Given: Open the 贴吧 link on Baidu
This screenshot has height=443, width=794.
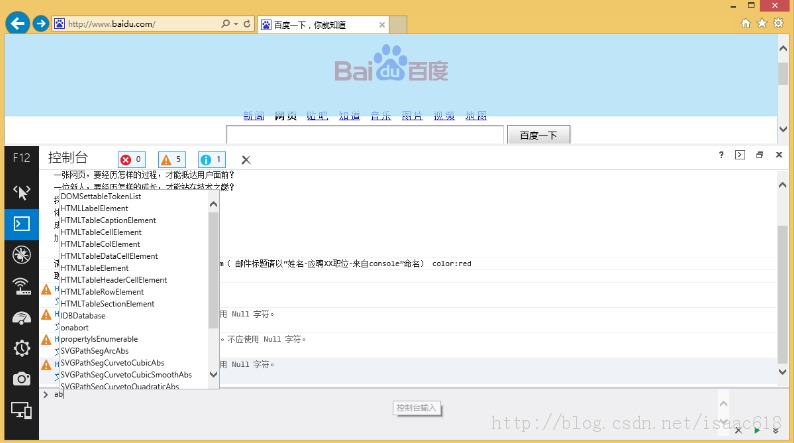Looking at the screenshot, I should coord(317,116).
